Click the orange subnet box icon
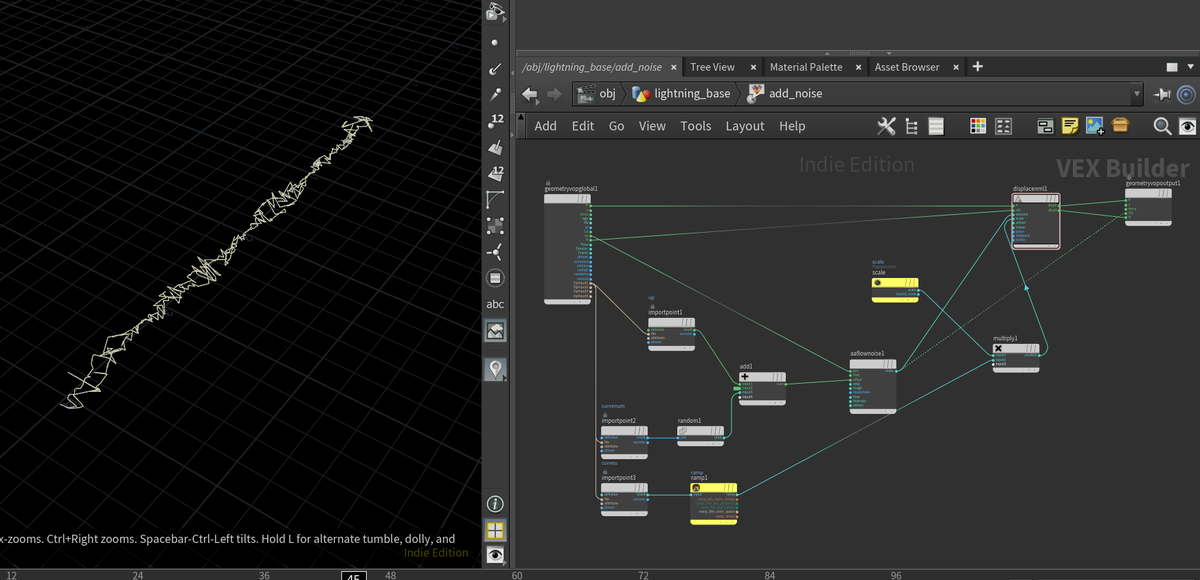This screenshot has height=580, width=1200. click(x=1120, y=125)
